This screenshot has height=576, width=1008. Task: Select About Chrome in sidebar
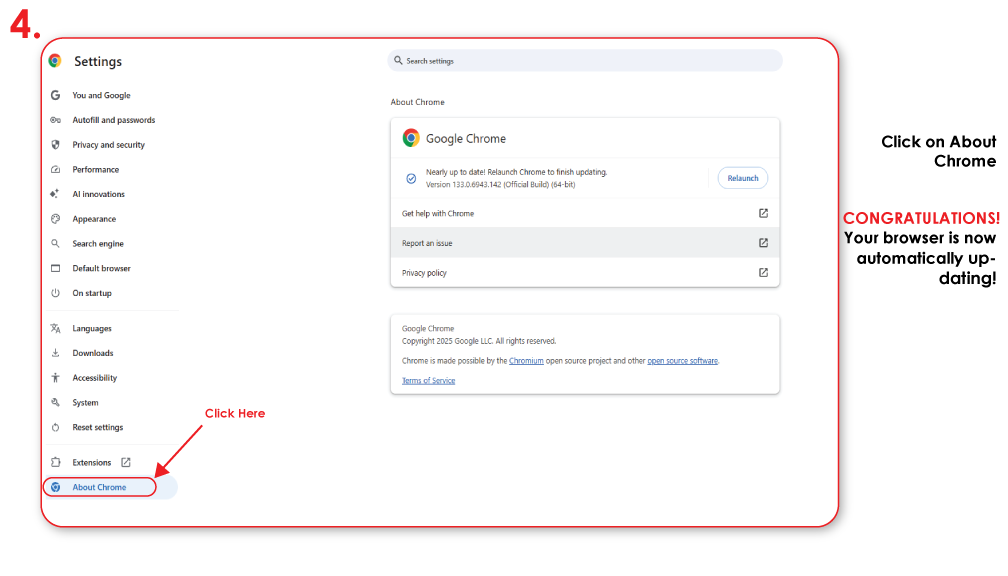pyautogui.click(x=100, y=487)
